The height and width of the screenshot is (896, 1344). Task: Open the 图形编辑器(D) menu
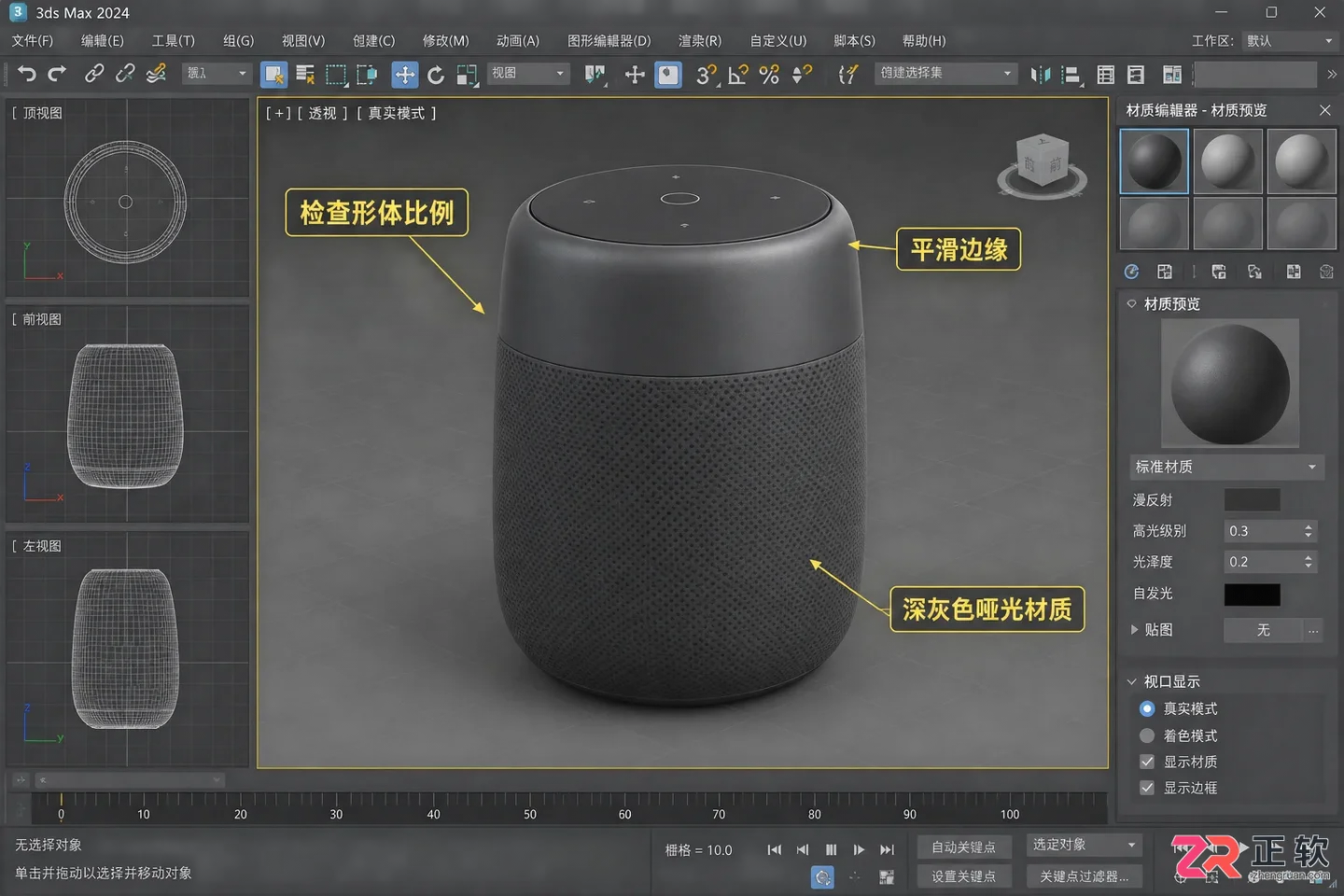click(x=609, y=41)
